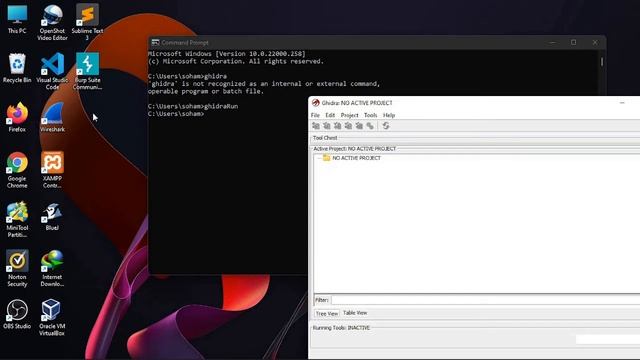Select Sublime Text 3 desktop icon
This screenshot has height=360, width=640.
pos(87,22)
